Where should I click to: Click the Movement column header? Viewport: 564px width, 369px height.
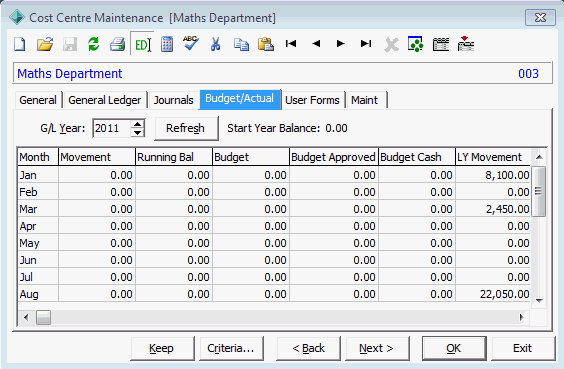point(97,157)
